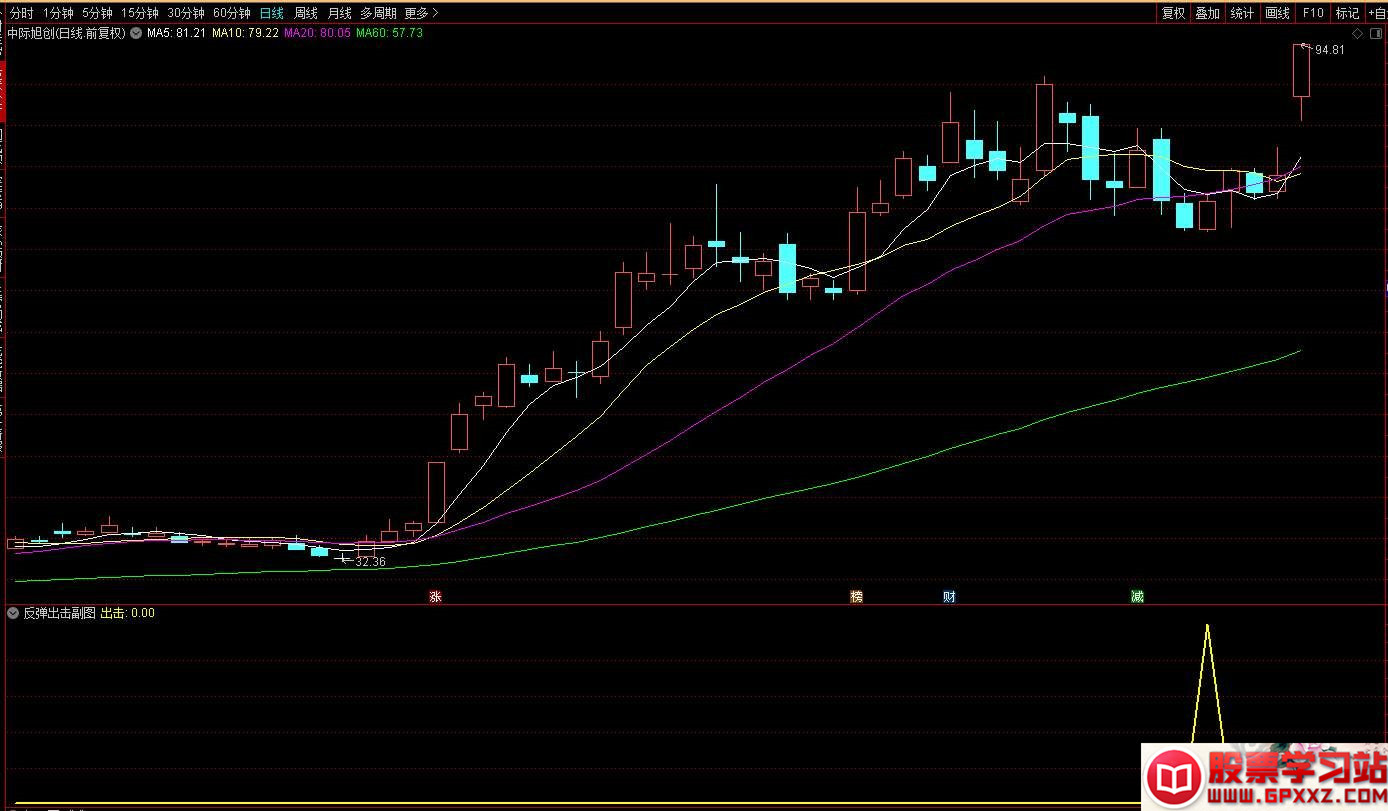Click the 叠加 overlay button

pyautogui.click(x=1207, y=13)
